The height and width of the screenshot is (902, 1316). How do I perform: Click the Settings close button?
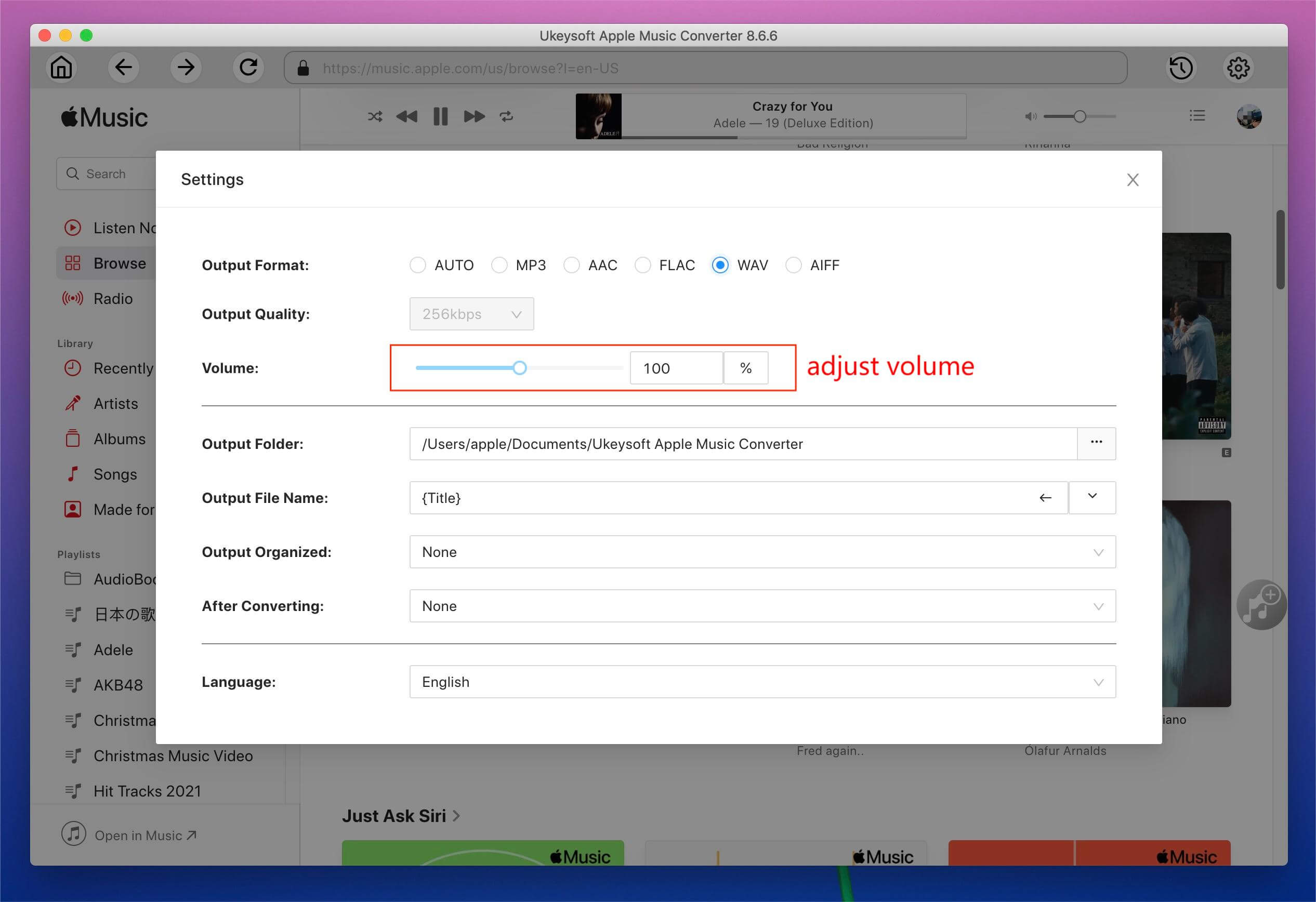1133,179
